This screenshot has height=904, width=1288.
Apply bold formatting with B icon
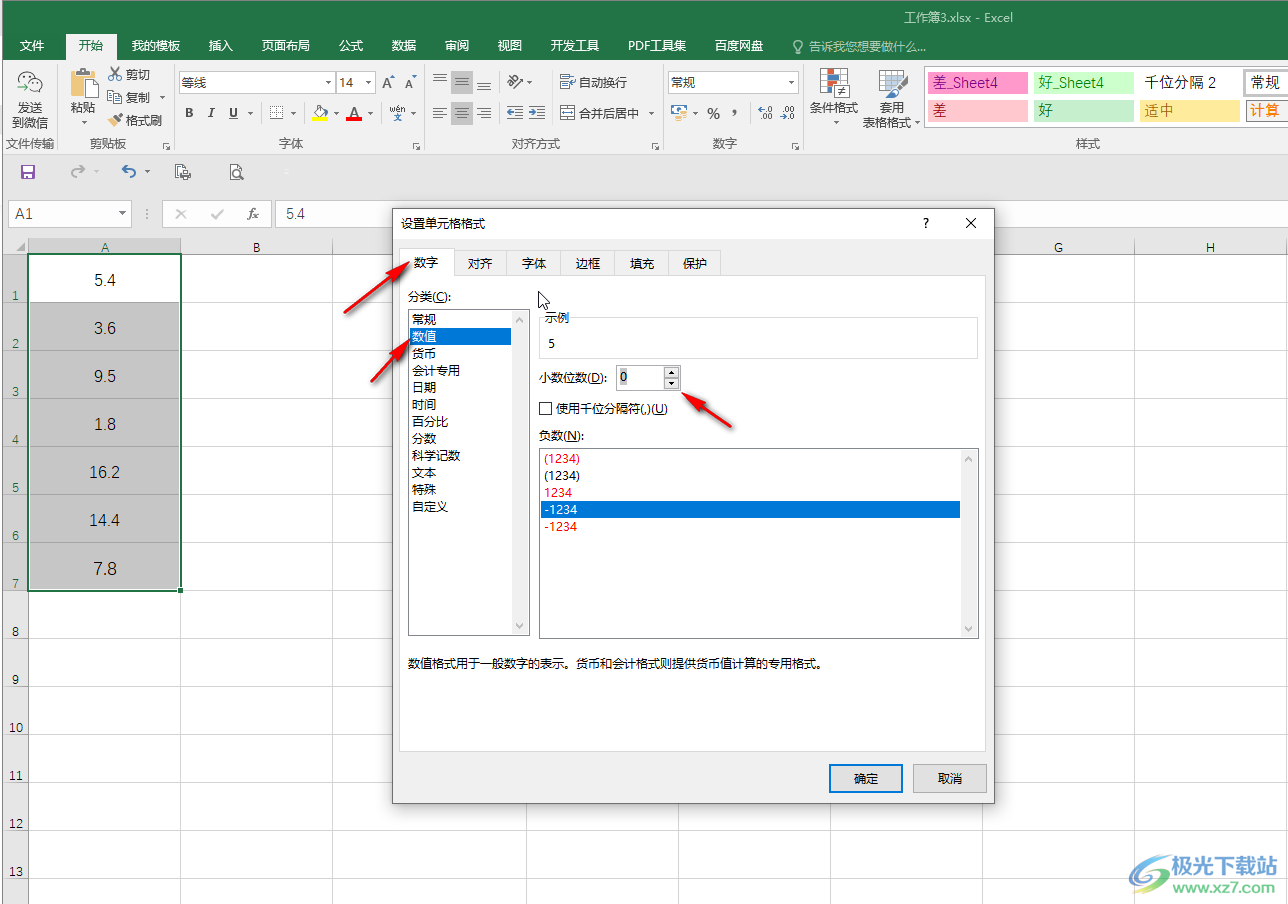click(x=189, y=114)
